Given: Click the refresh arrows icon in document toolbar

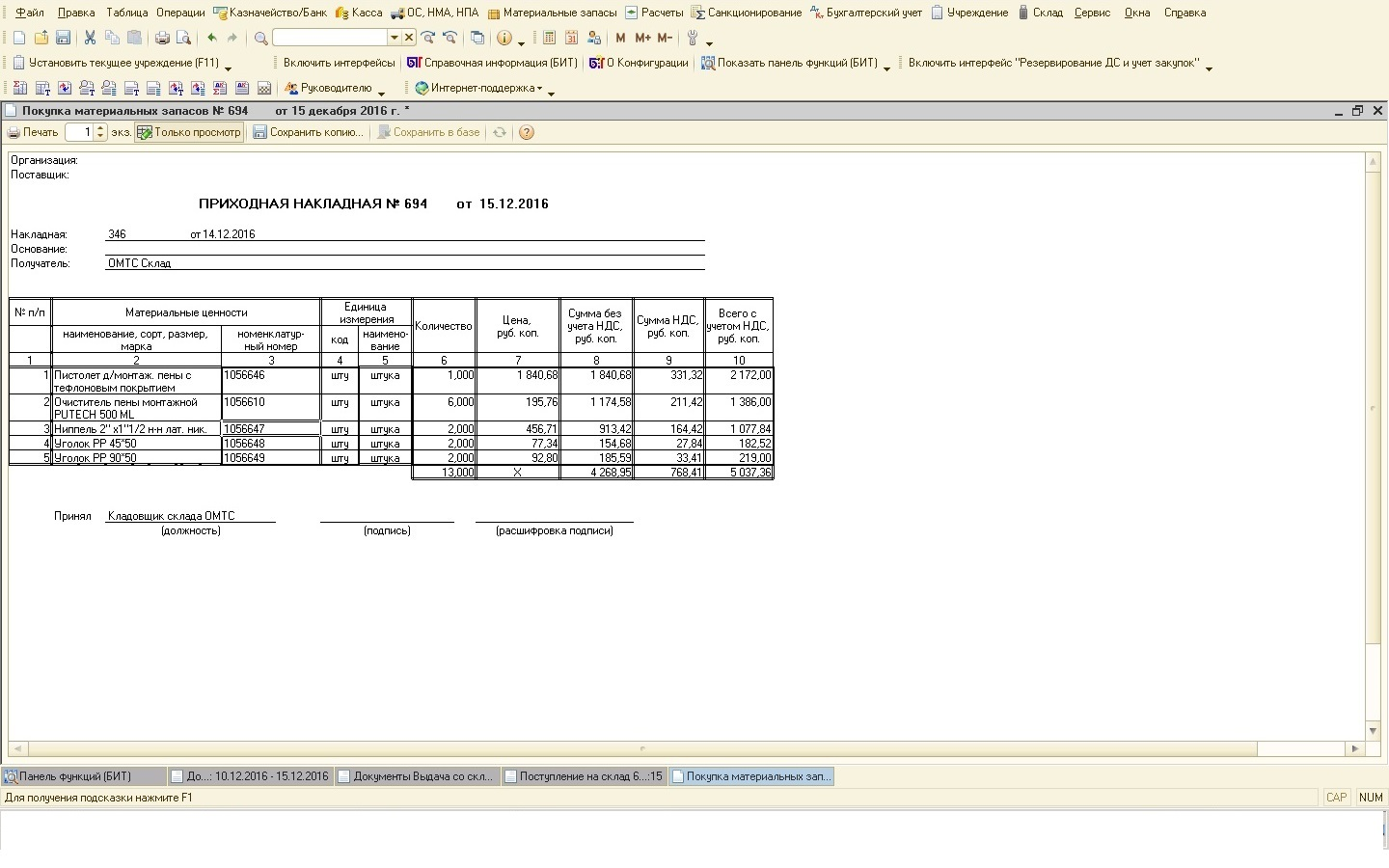Looking at the screenshot, I should click(x=500, y=132).
